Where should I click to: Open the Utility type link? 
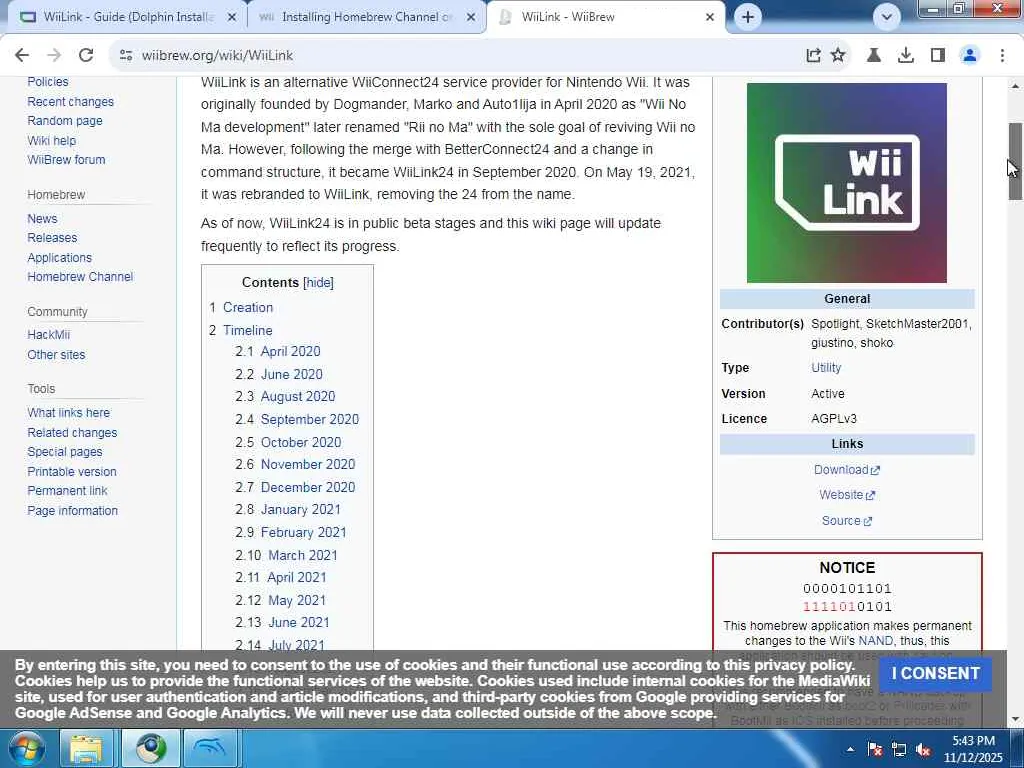tap(826, 368)
